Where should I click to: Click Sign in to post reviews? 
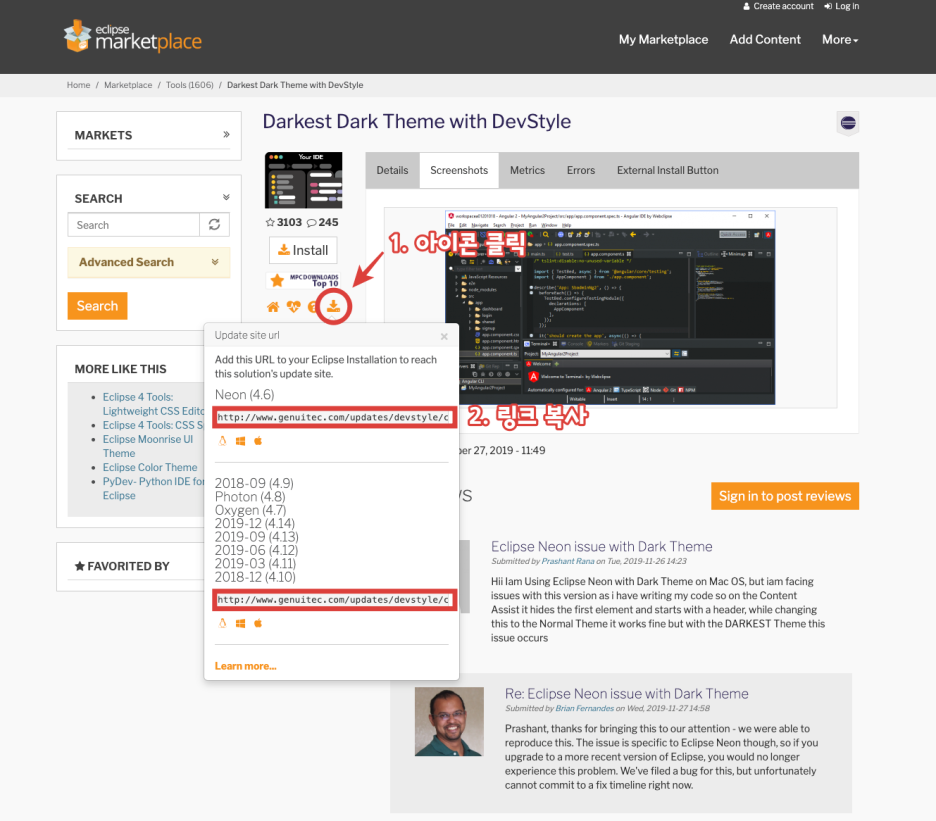click(784, 496)
